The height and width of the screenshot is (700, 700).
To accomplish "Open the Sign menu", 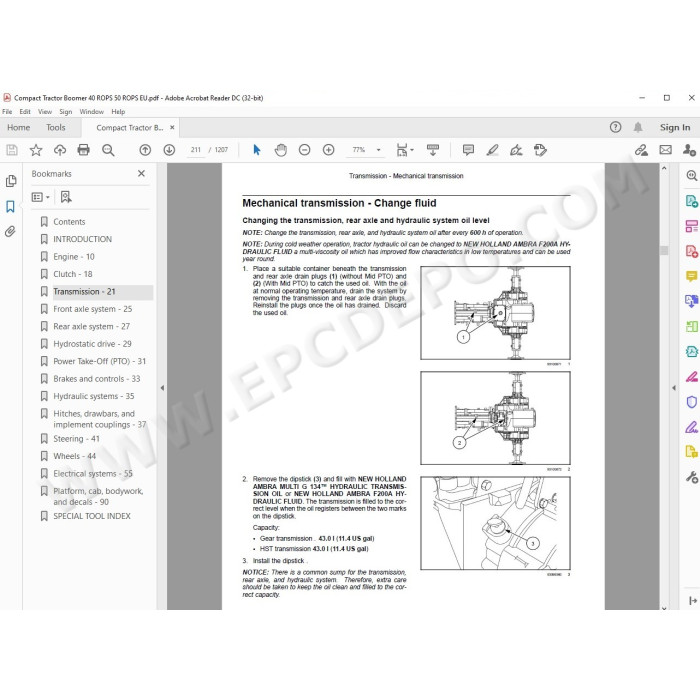I will tap(66, 112).
